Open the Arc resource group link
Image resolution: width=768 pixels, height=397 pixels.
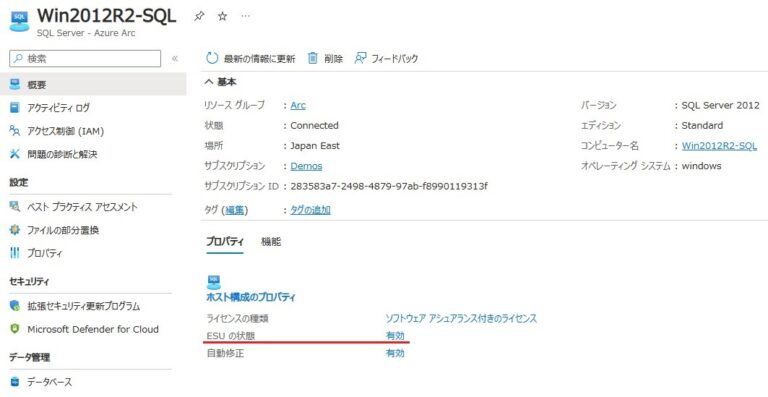[x=298, y=105]
